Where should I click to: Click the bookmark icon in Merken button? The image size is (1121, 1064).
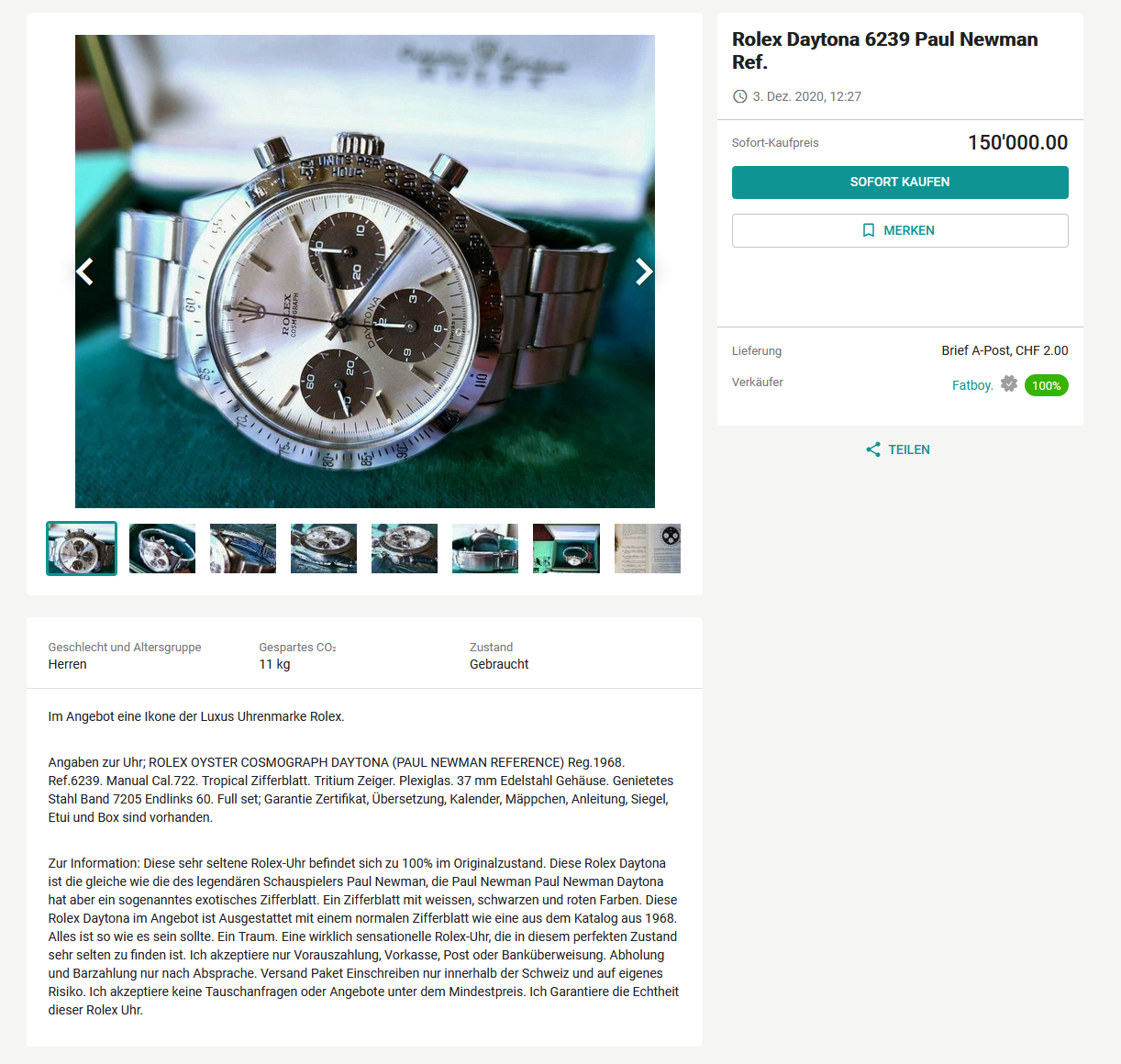(869, 230)
